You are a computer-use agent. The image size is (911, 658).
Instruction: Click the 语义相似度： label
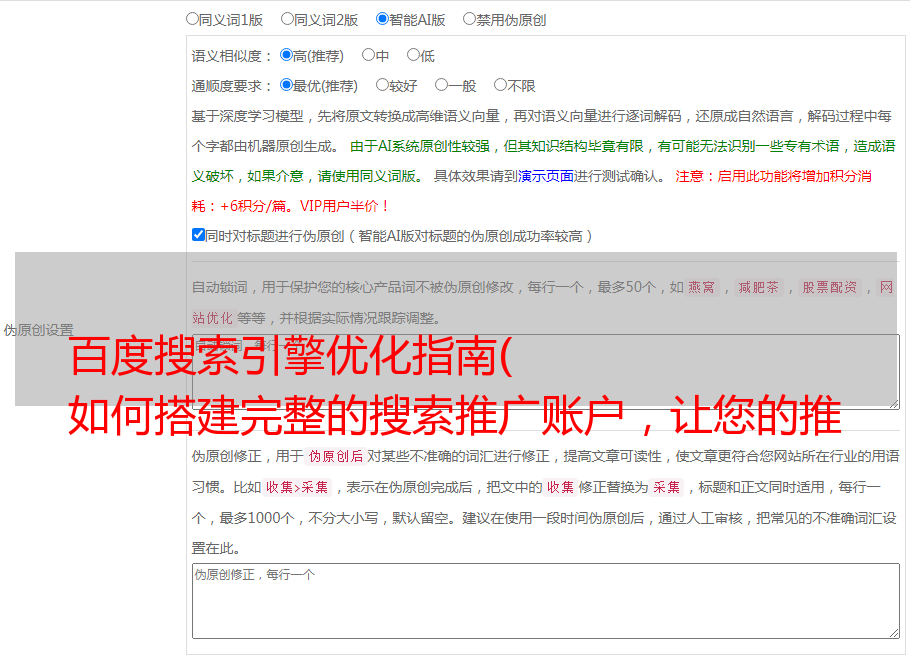pyautogui.click(x=232, y=56)
